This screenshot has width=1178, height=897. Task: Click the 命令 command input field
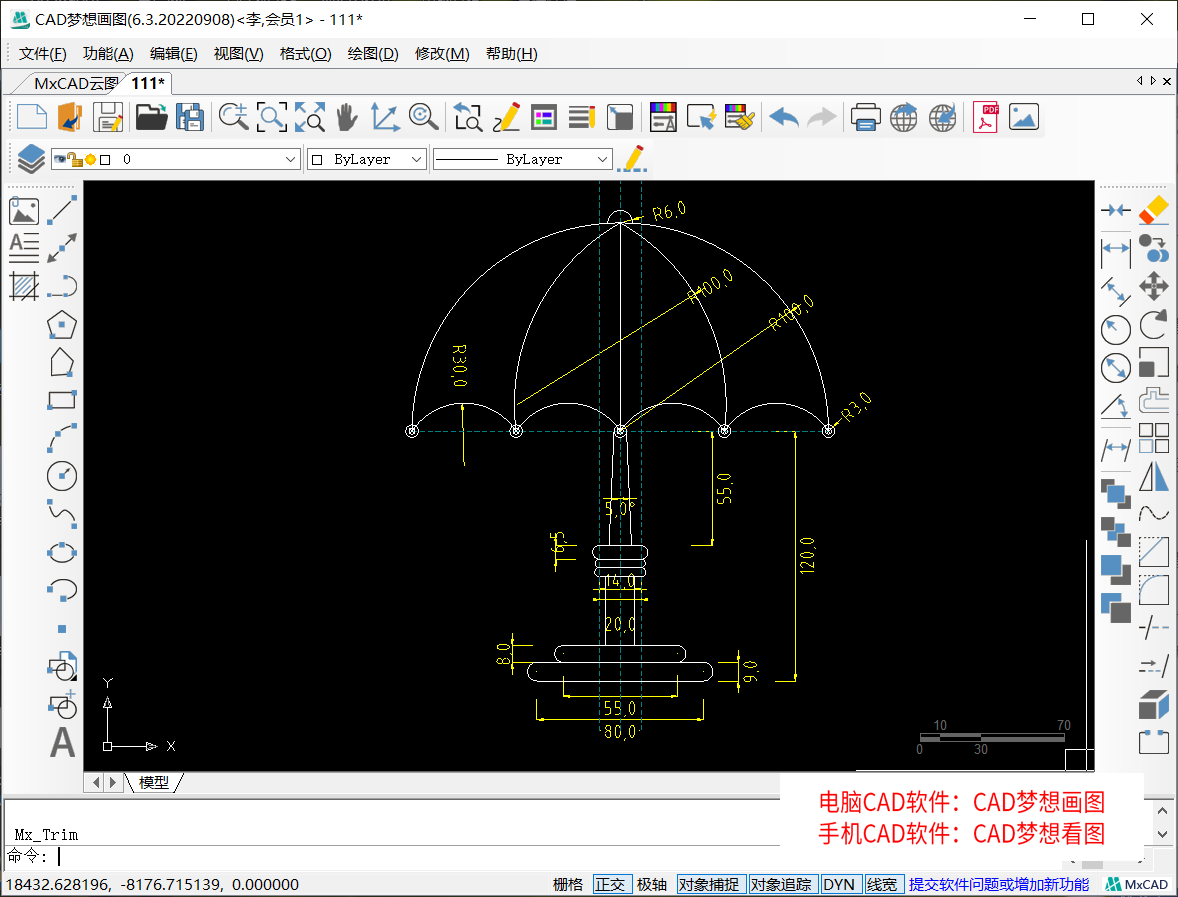(x=406, y=856)
